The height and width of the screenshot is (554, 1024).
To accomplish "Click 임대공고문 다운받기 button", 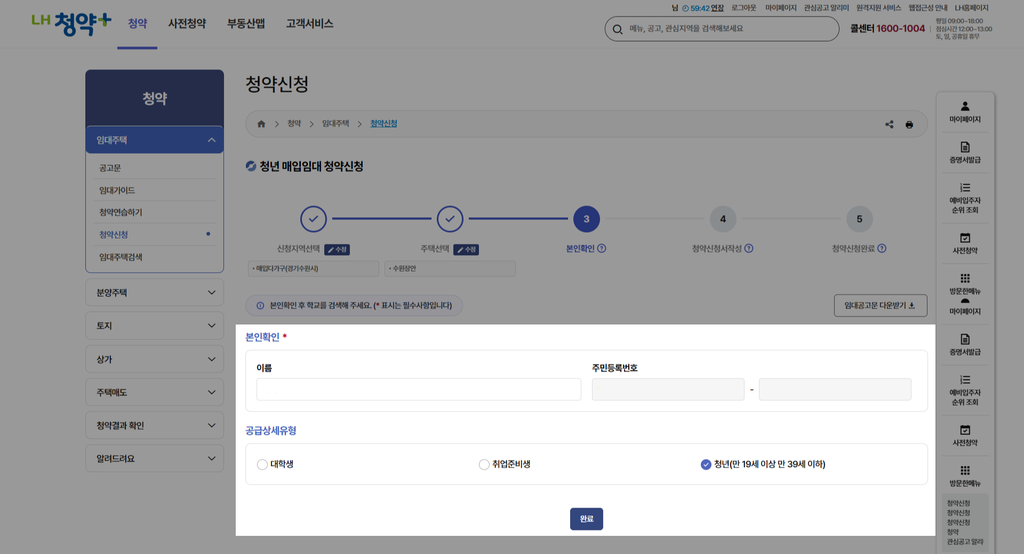I will point(880,306).
